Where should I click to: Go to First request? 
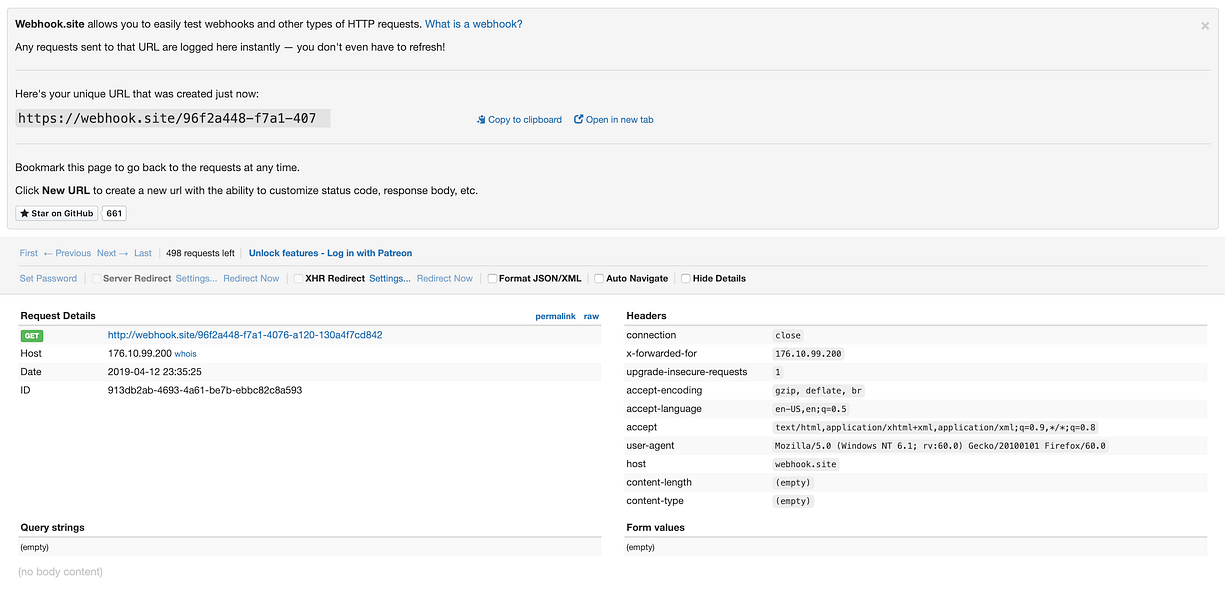coord(29,253)
